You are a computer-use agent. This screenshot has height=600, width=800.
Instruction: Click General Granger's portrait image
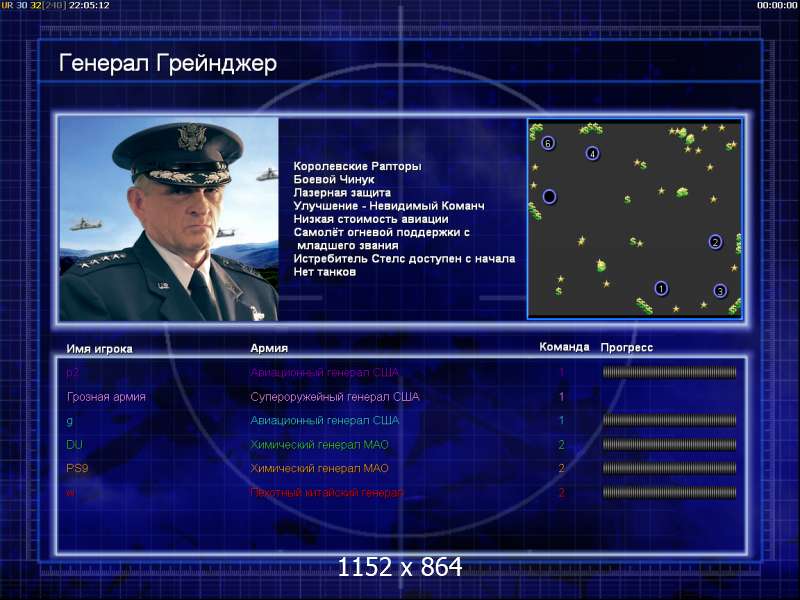(169, 219)
